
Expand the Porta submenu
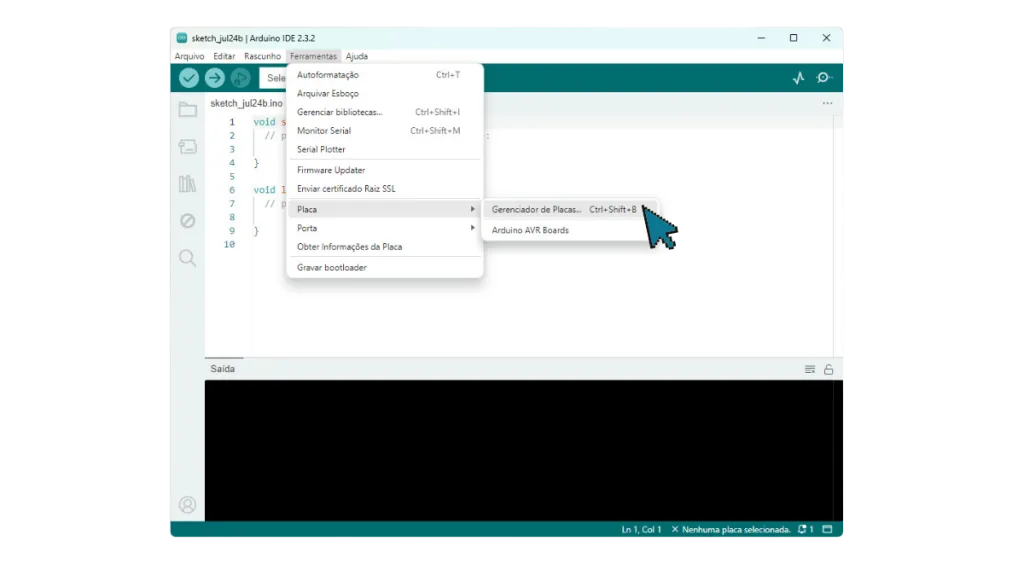385,228
